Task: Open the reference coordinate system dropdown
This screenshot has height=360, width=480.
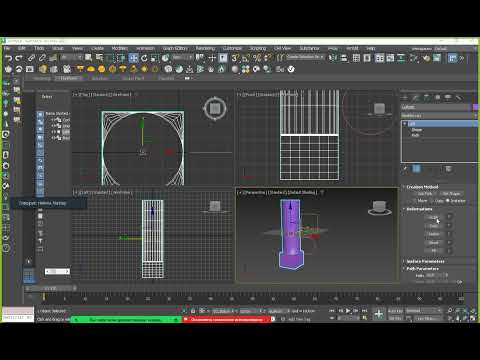Action: click(x=182, y=58)
